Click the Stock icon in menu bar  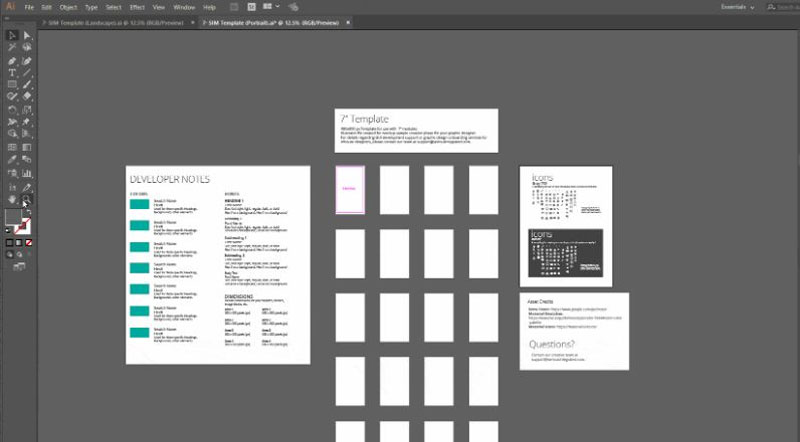pos(252,7)
